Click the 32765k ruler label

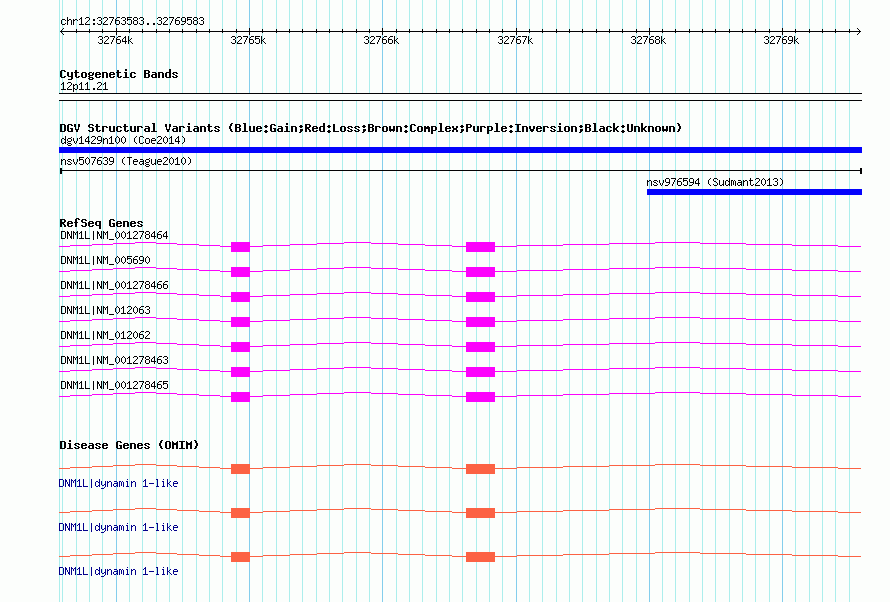tap(248, 40)
